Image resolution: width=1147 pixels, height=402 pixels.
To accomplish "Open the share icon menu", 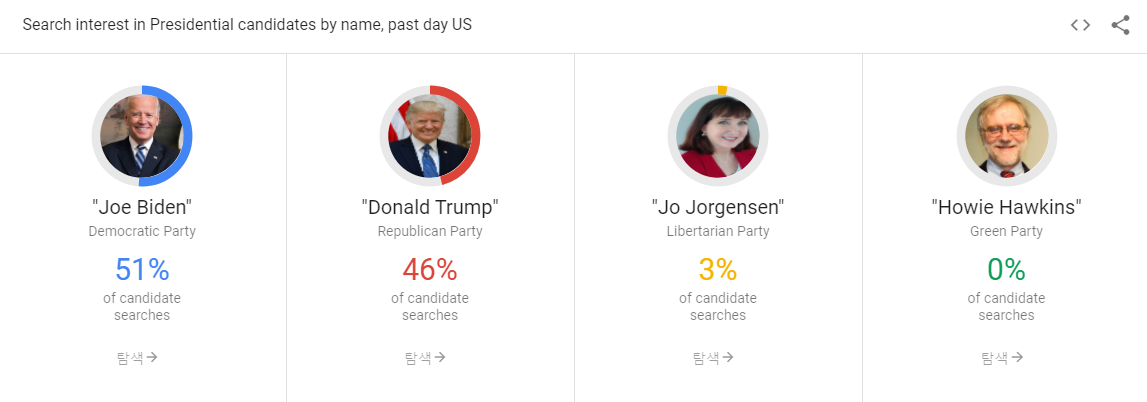I will 1120,25.
